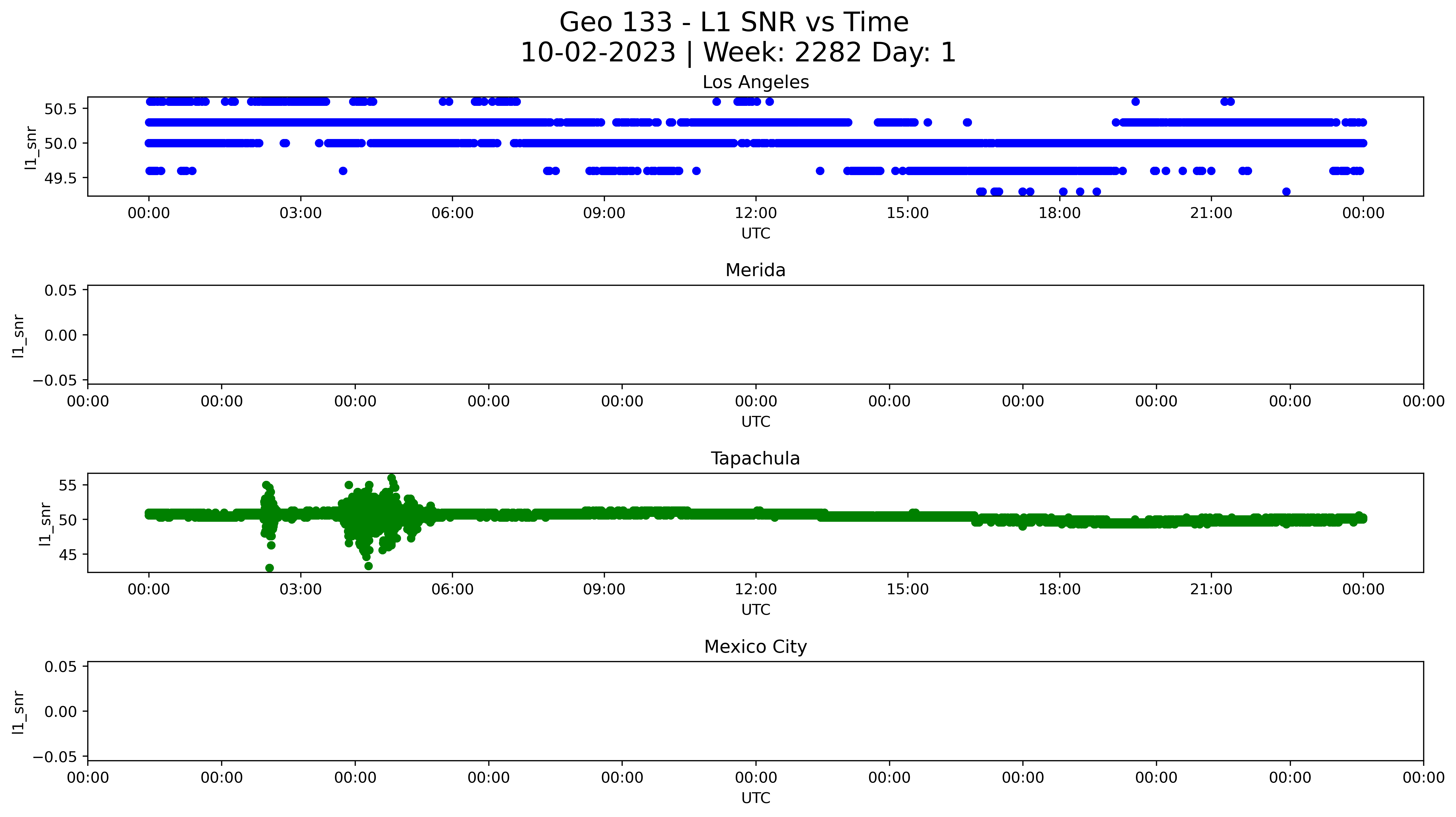
Task: Click the 15:00 x-axis tick under Los Angeles plot
Action: click(908, 213)
